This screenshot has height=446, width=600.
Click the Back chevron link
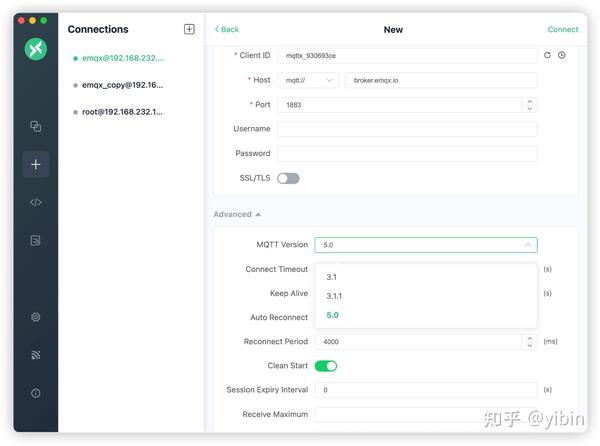(x=227, y=29)
